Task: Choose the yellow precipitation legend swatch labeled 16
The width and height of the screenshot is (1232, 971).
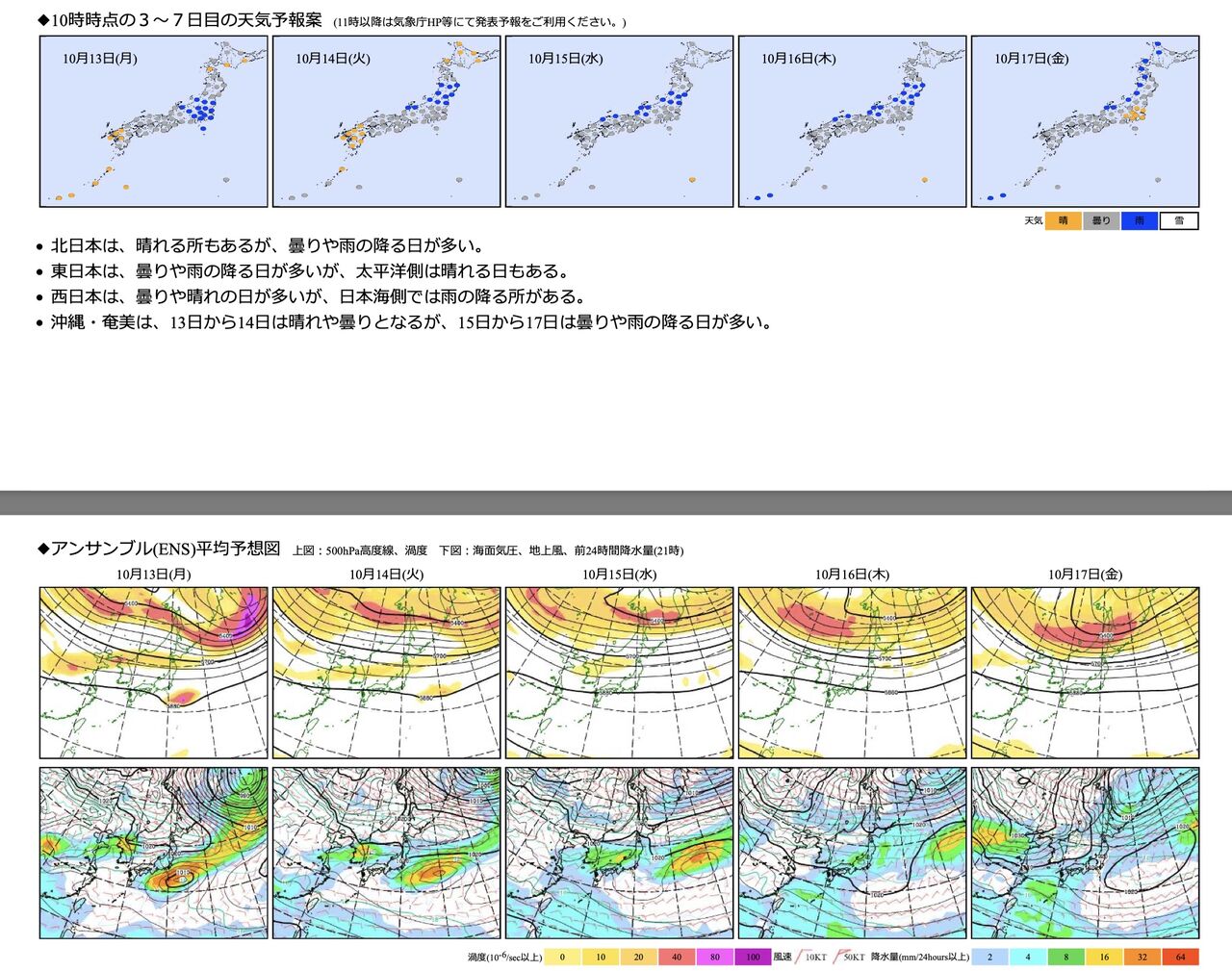Action: (1104, 957)
